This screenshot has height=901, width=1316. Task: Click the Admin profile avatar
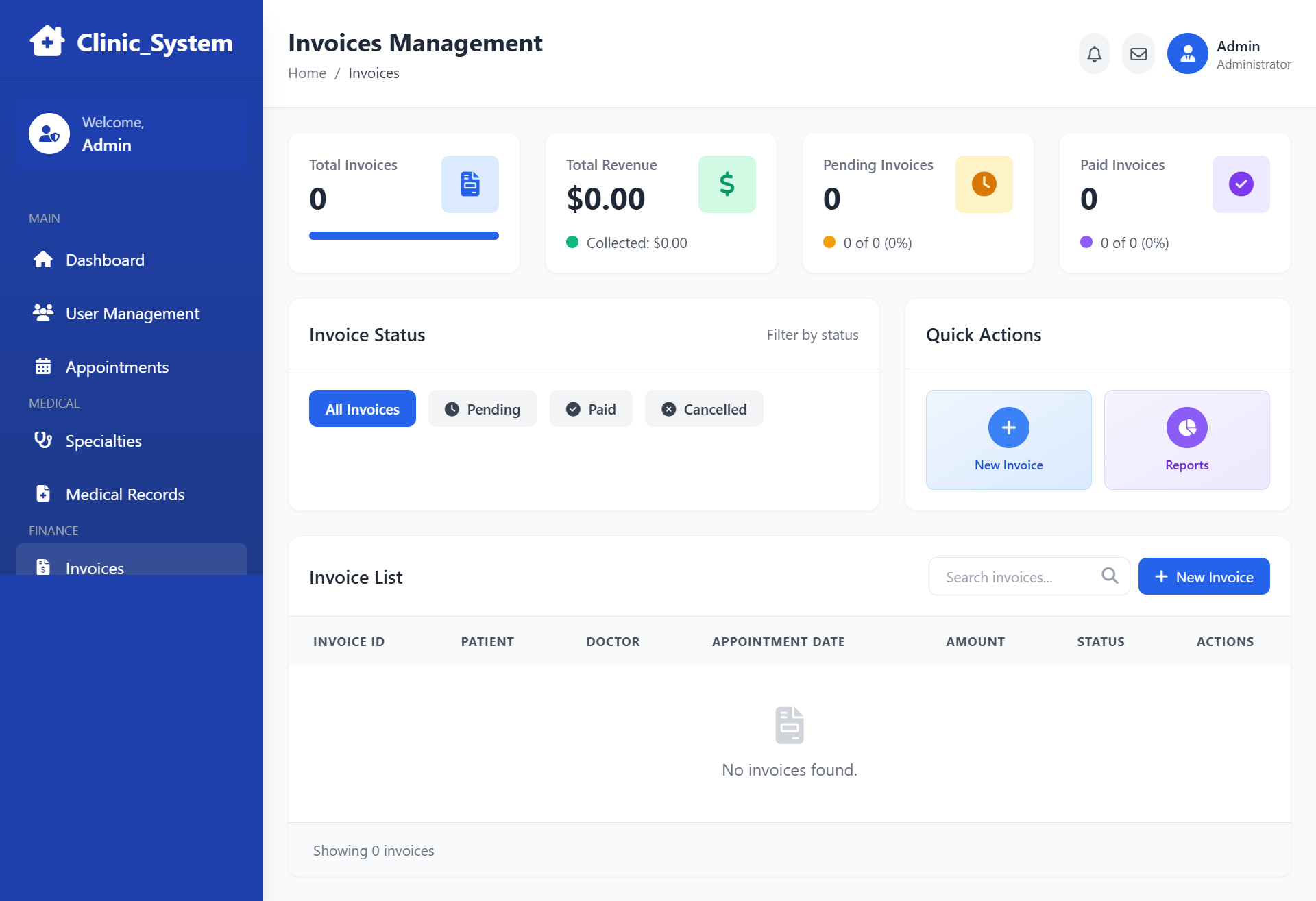click(x=1187, y=53)
